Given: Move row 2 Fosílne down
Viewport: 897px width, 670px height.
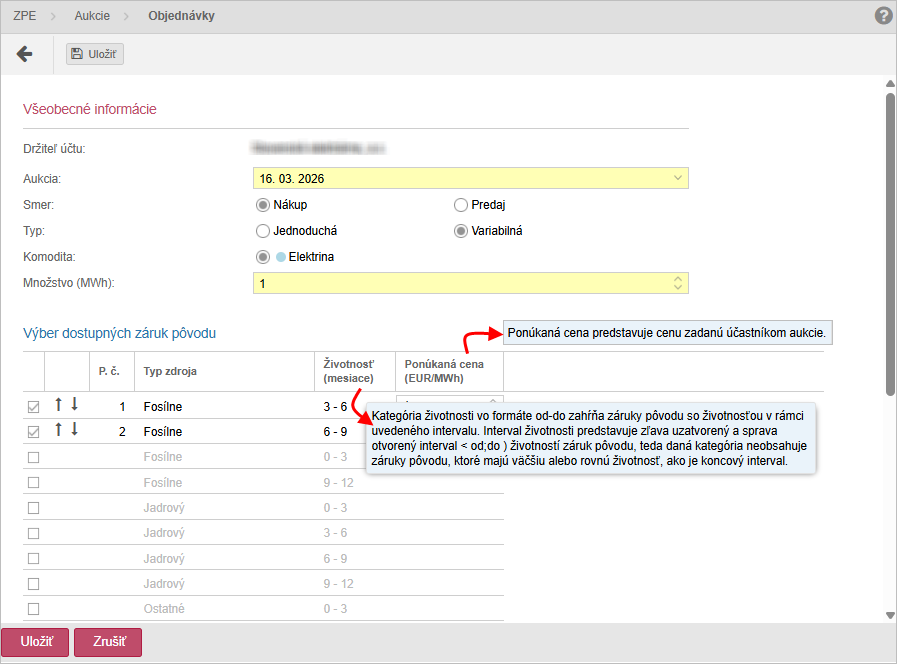Looking at the screenshot, I should pyautogui.click(x=74, y=431).
